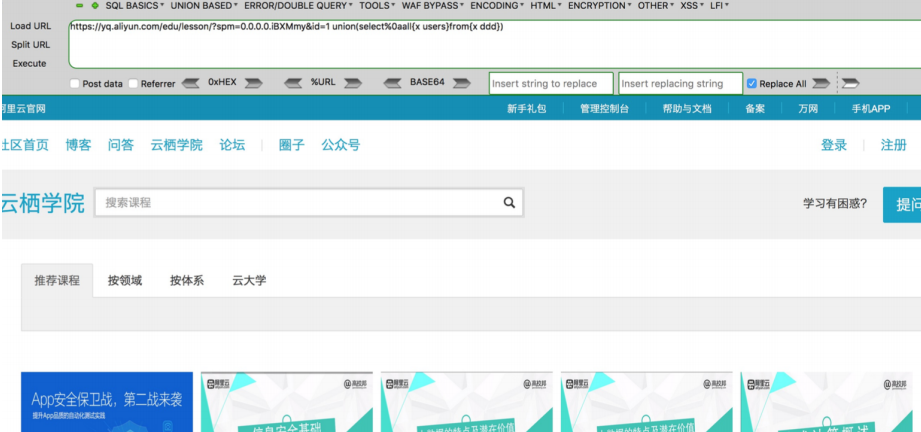This screenshot has height=432, width=921.
Task: Open the XSS dropdown menu
Action: point(693,6)
